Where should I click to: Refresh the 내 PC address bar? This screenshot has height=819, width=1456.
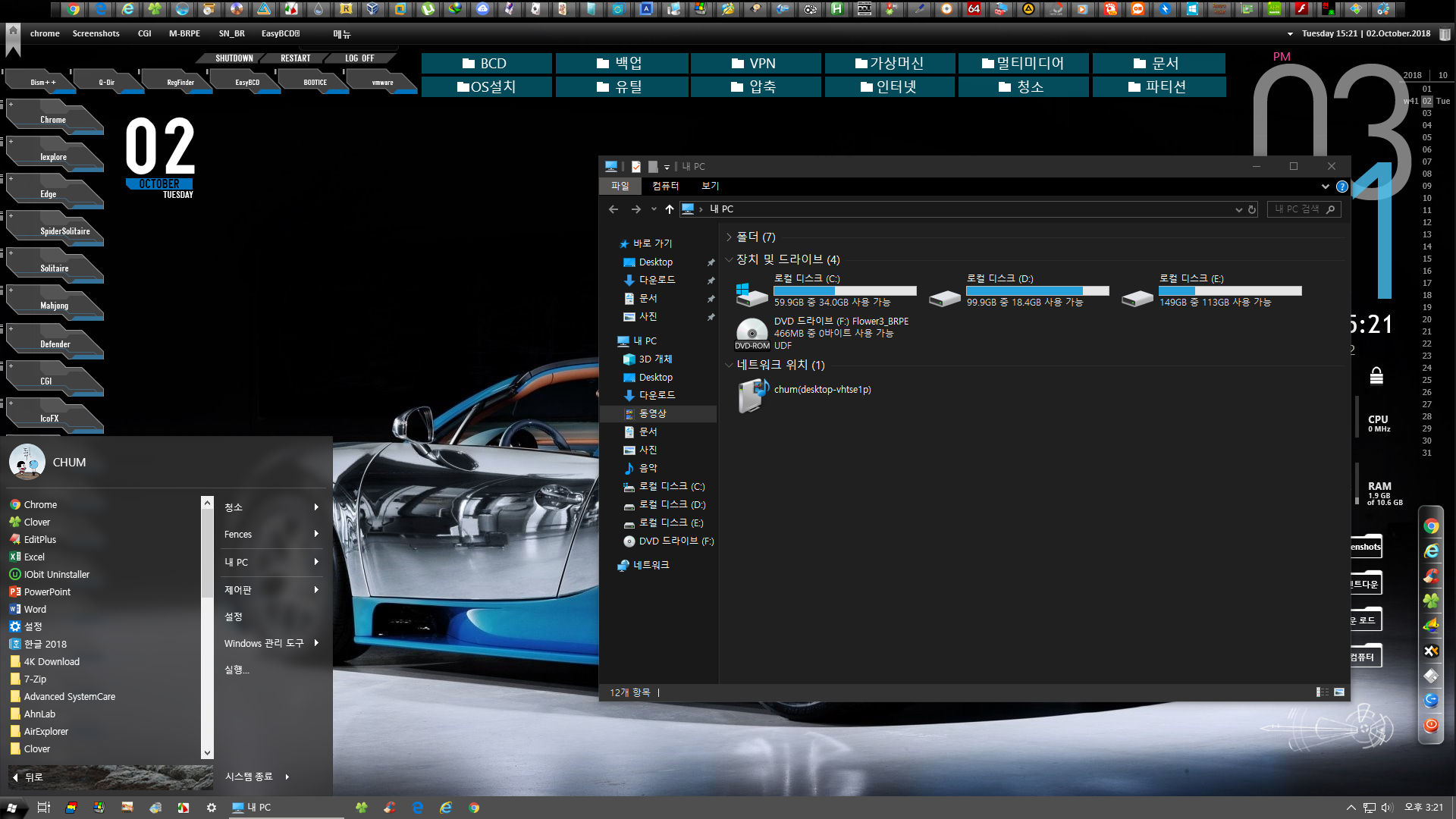point(1252,209)
